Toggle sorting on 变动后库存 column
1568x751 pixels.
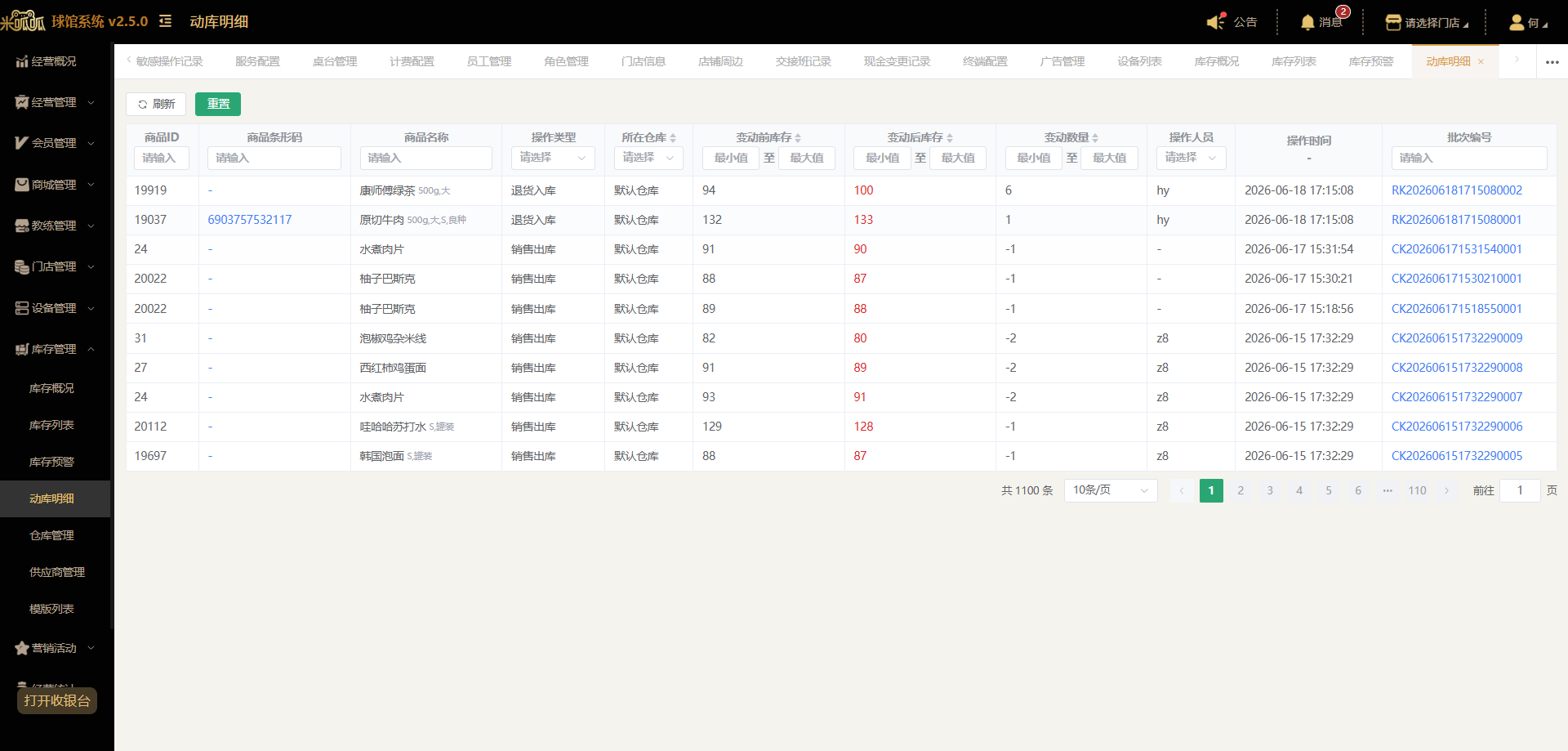point(950,138)
